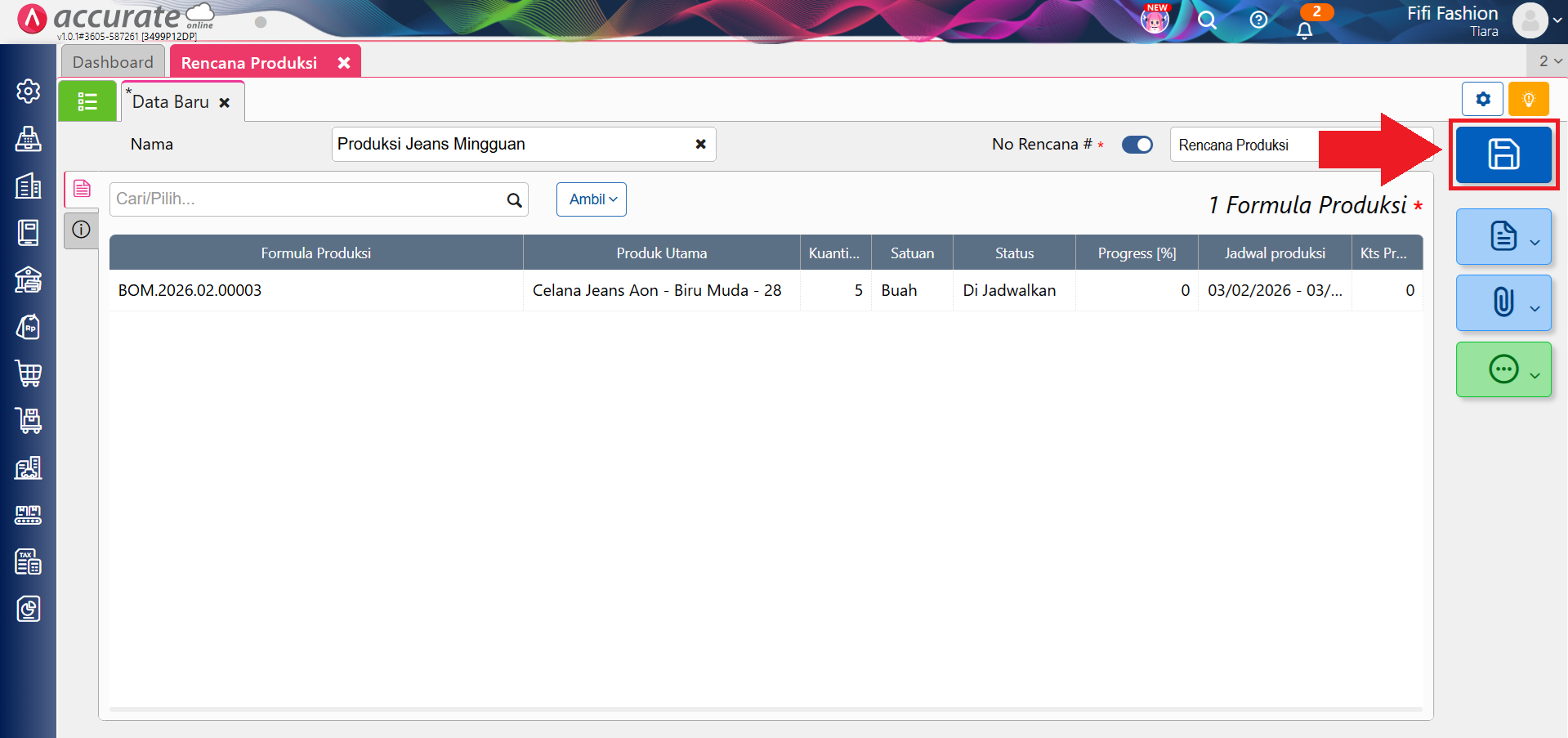
Task: Close the Rencana Produksi tab
Action: click(x=344, y=63)
